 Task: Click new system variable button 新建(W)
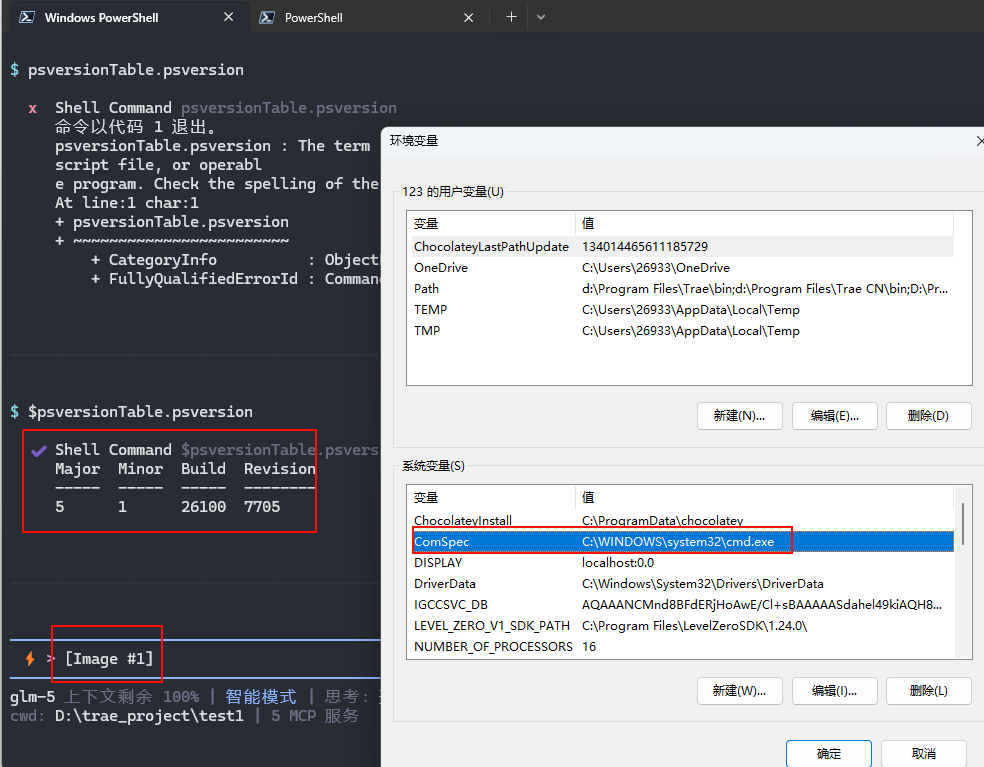(x=739, y=690)
